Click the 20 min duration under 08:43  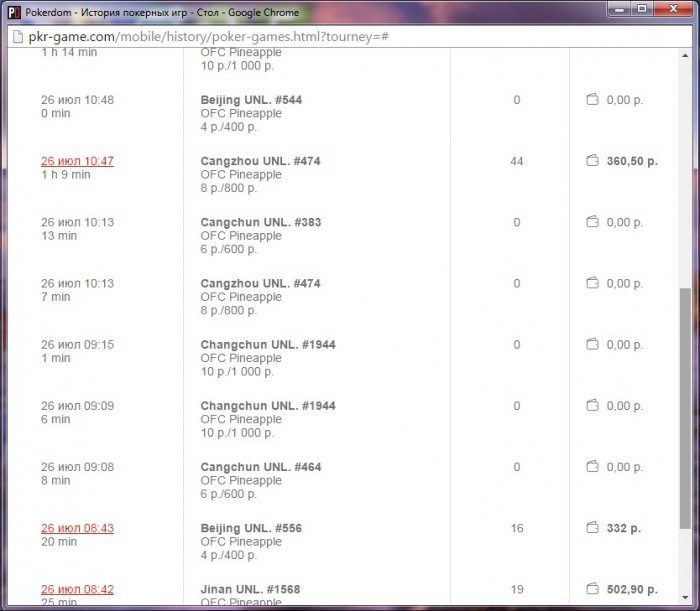pos(59,541)
